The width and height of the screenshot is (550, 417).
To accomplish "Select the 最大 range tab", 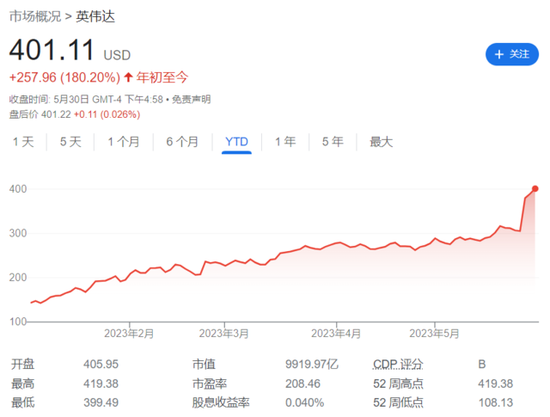I will [x=381, y=142].
